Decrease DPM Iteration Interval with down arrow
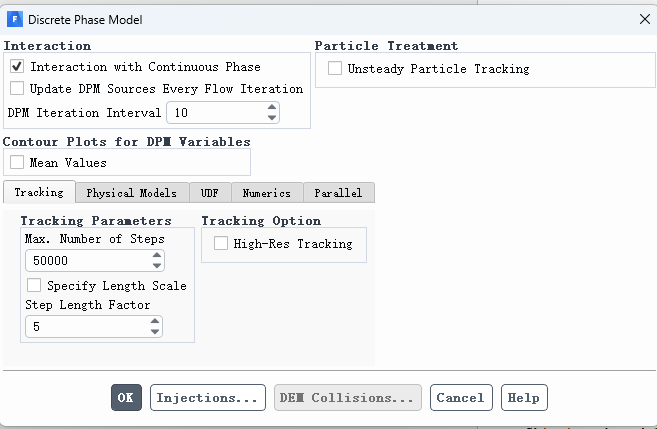 click(271, 118)
